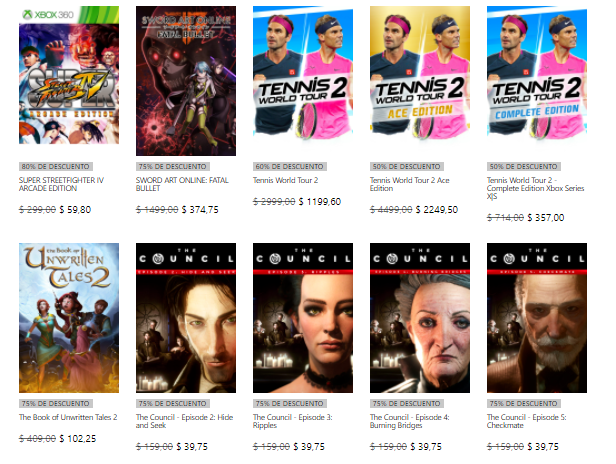This screenshot has height=464, width=616.
Task: Click The Council Episode 4 Burning Bridges title
Action: 409,421
